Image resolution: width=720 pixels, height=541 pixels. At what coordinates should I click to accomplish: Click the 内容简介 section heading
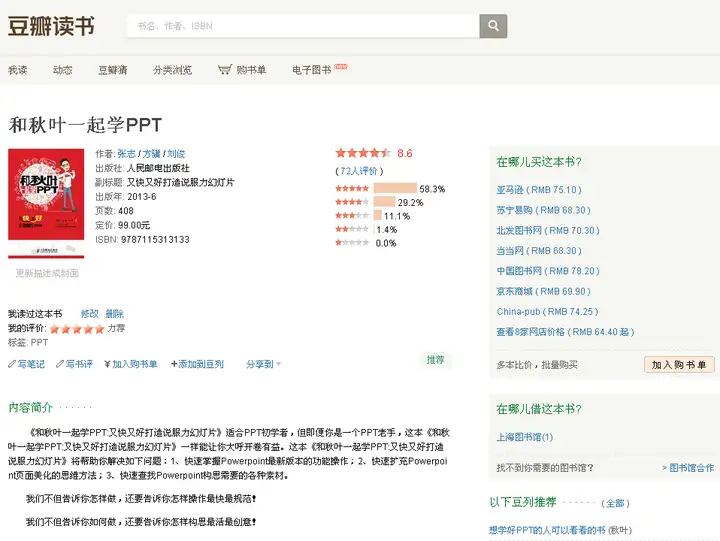pyautogui.click(x=31, y=407)
